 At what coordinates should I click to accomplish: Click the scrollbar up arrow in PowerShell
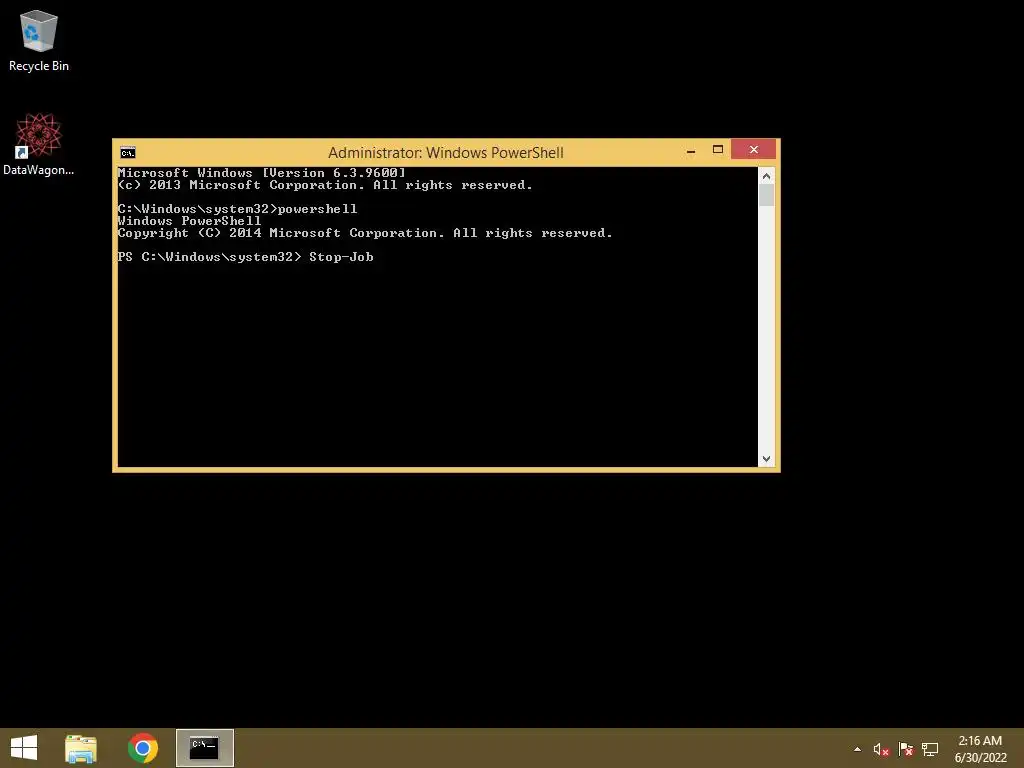tap(767, 176)
